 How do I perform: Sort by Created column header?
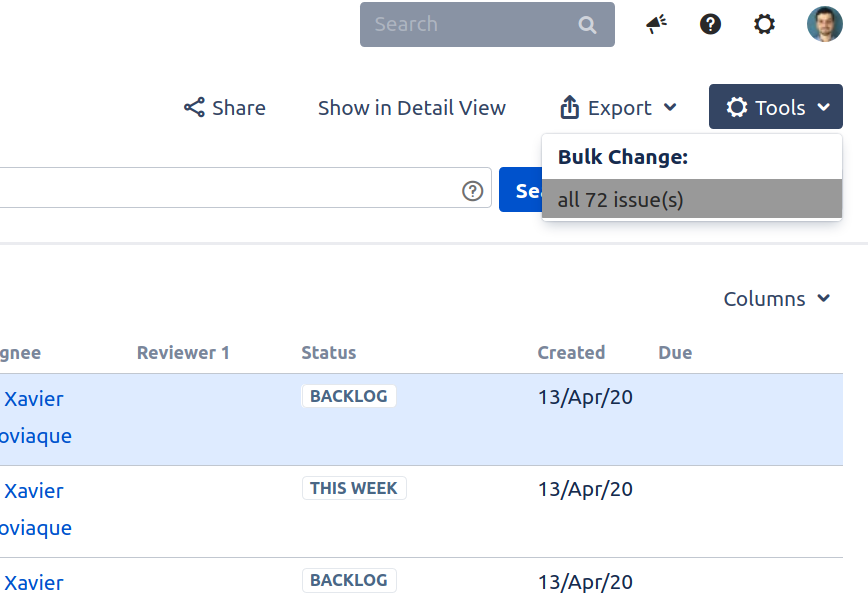pyautogui.click(x=571, y=353)
